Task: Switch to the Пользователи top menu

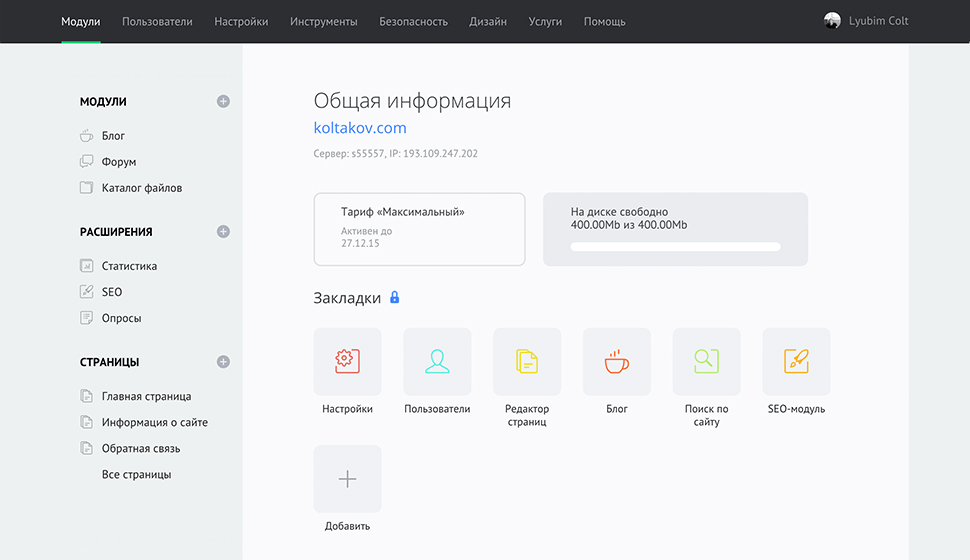Action: point(157,21)
